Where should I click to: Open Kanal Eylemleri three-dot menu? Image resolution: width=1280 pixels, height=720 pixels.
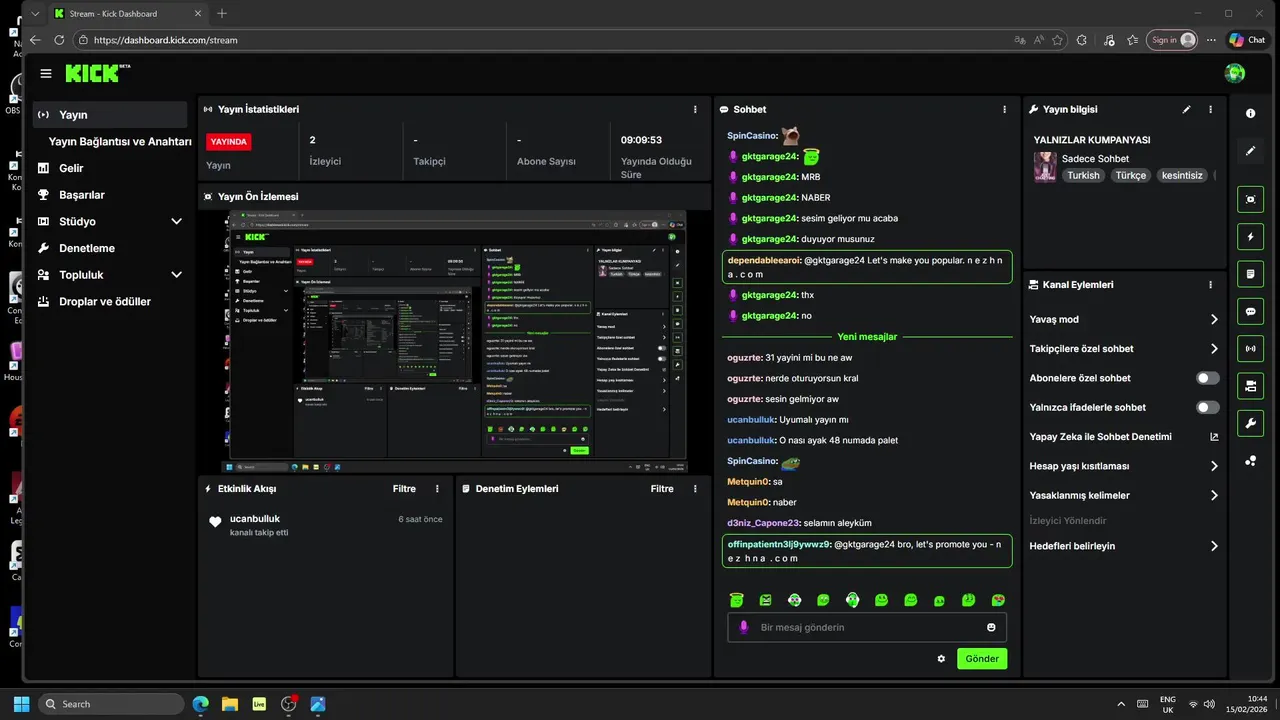coord(1210,285)
